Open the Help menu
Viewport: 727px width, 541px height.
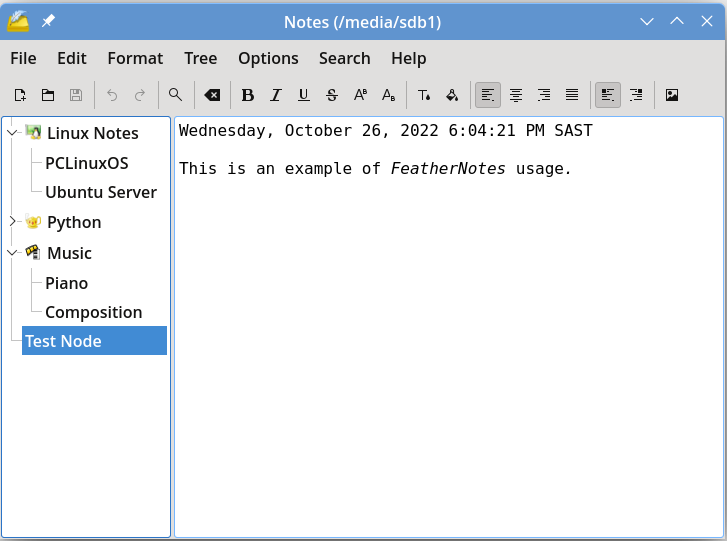(x=408, y=58)
